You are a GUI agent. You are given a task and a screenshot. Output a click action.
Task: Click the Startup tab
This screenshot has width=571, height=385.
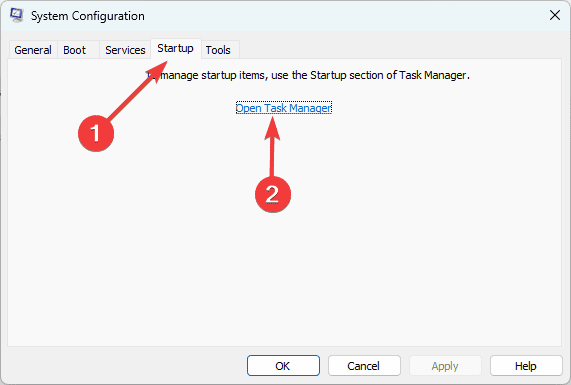click(x=176, y=48)
